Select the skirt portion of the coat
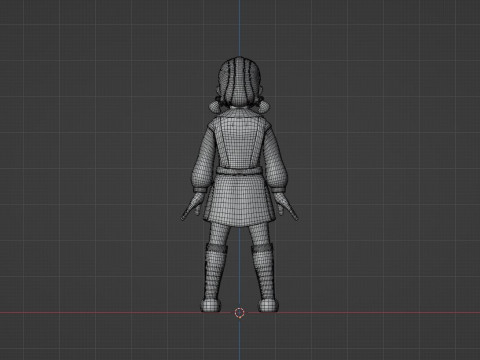The image size is (480, 360). coord(239,200)
